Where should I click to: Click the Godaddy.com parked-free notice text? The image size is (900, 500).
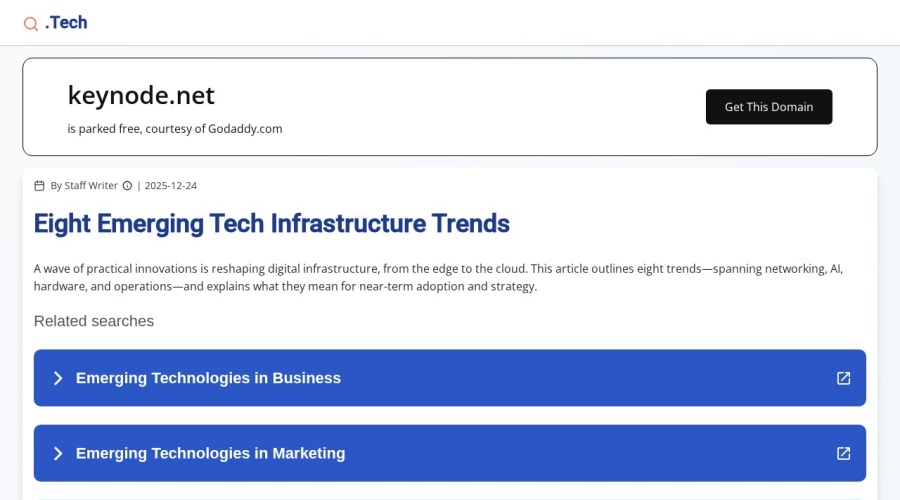tap(175, 129)
